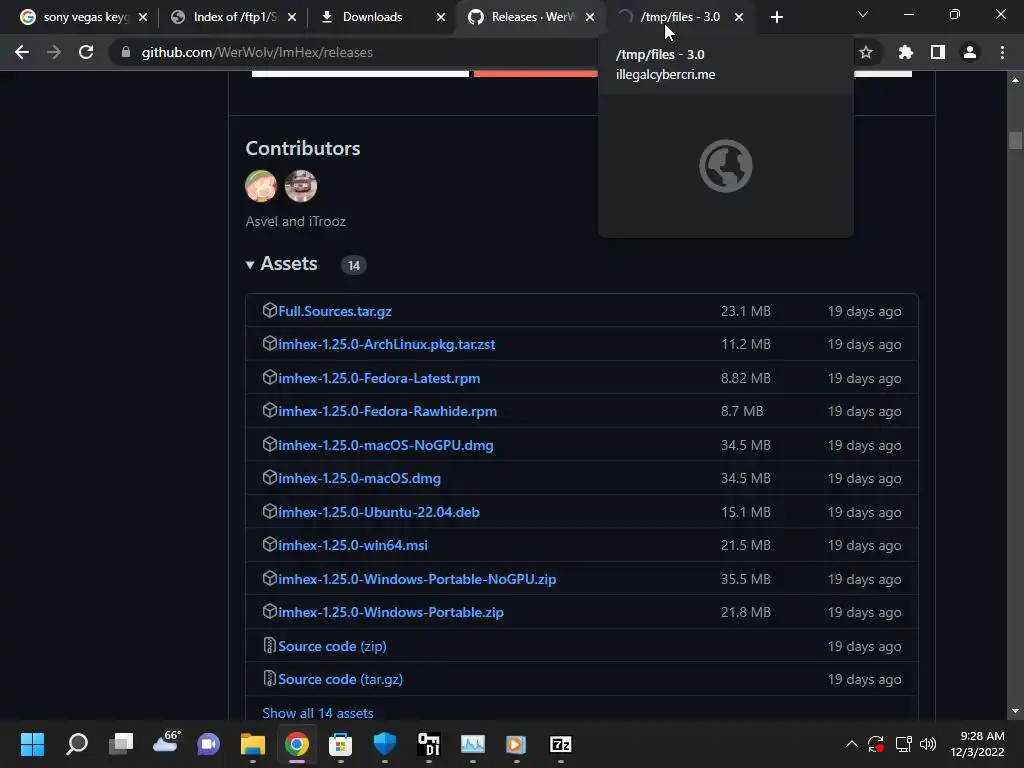Close the Downloads tab
The image size is (1024, 768).
pos(441,17)
